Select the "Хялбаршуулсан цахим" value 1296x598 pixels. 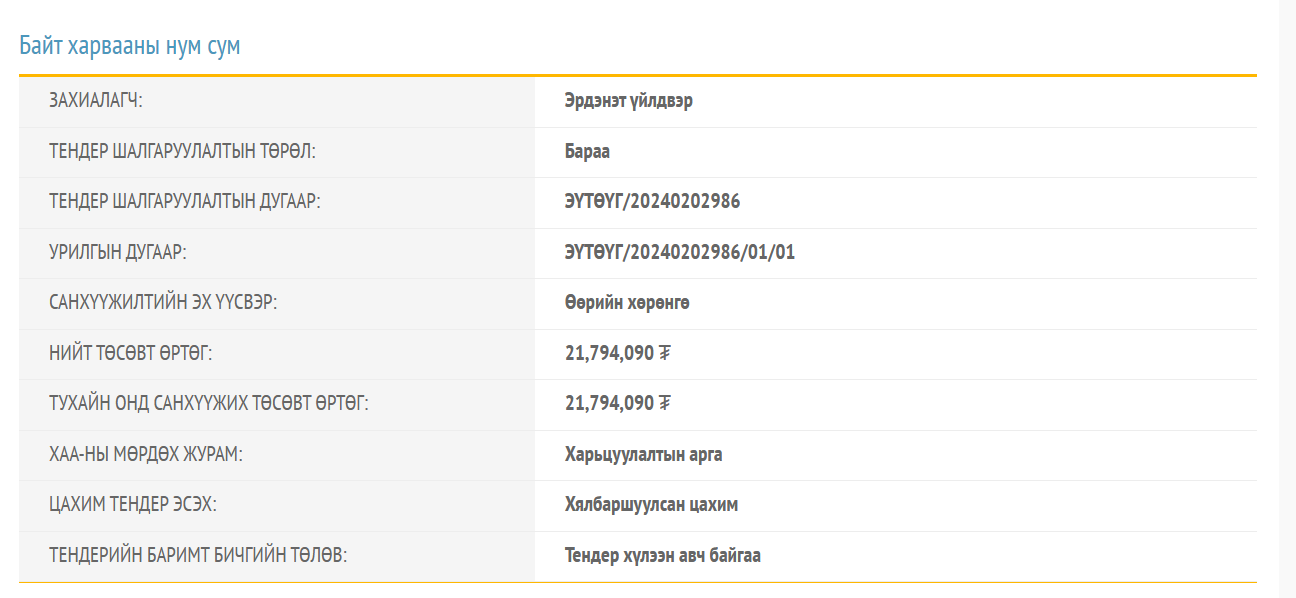coord(651,505)
